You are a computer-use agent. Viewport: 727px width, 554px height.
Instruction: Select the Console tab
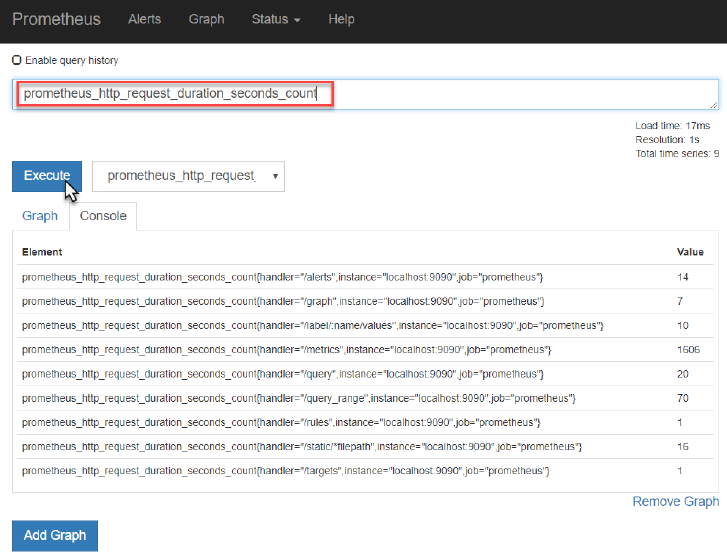coord(103,216)
